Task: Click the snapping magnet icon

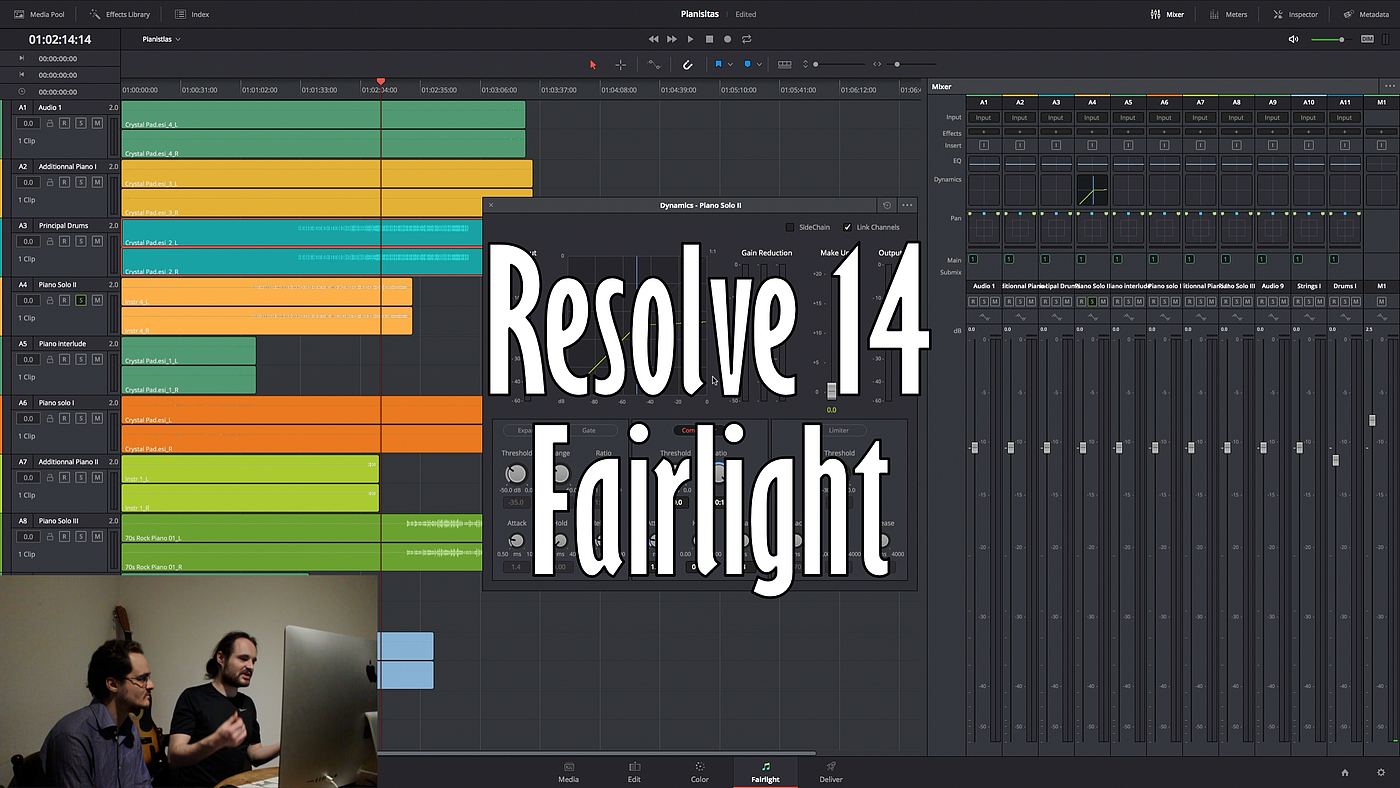Action: point(687,65)
